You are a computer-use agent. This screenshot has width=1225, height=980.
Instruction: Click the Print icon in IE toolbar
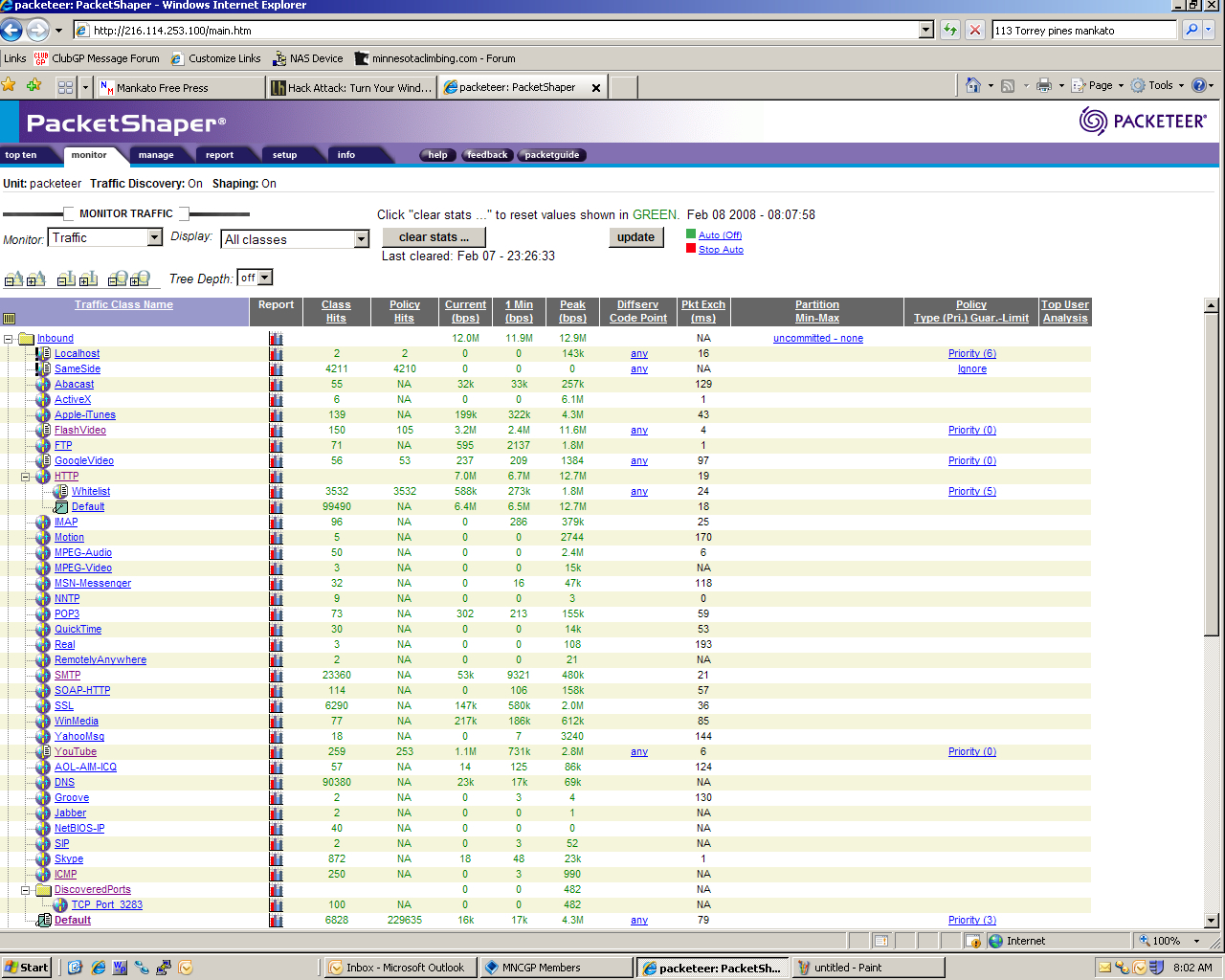[x=1044, y=85]
